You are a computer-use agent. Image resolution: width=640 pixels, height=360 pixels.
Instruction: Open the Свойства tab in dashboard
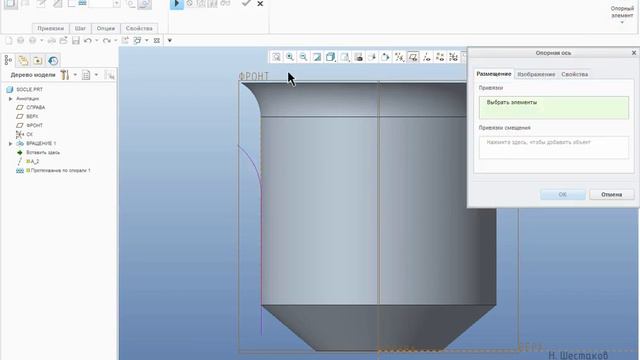pos(139,28)
